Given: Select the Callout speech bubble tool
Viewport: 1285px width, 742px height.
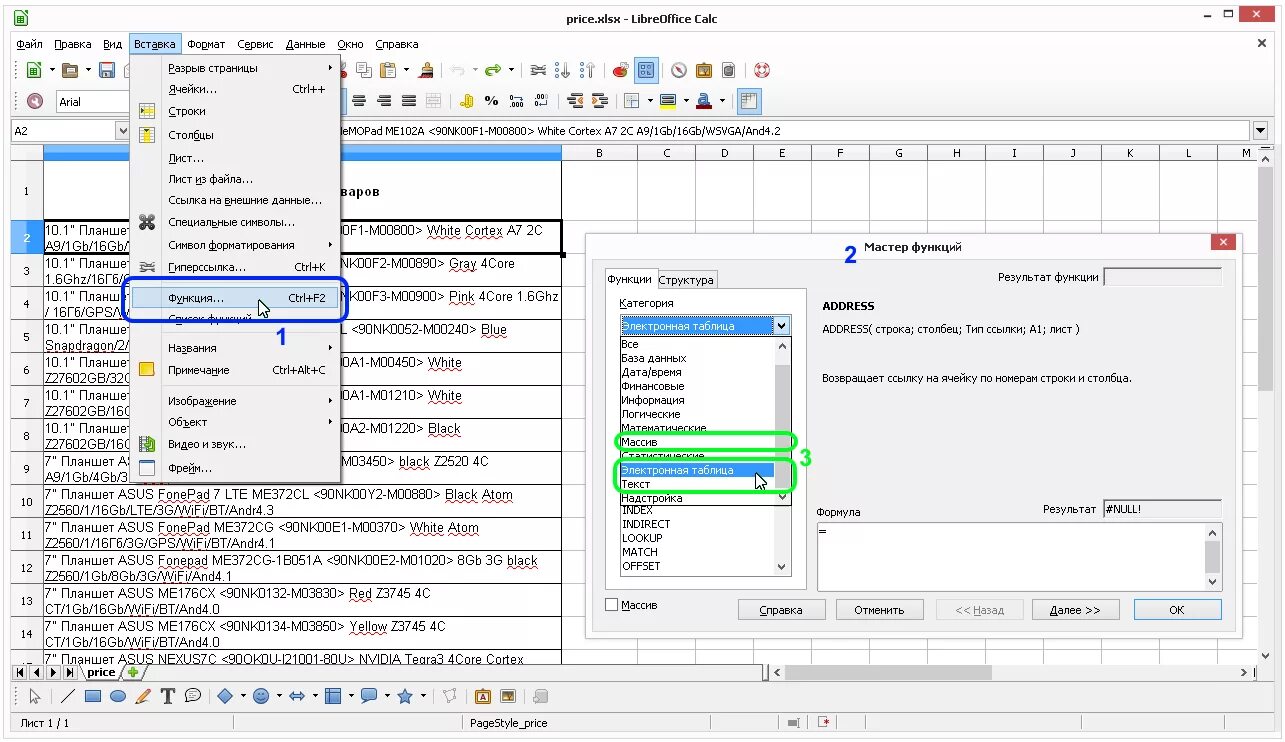Looking at the screenshot, I should coord(193,696).
